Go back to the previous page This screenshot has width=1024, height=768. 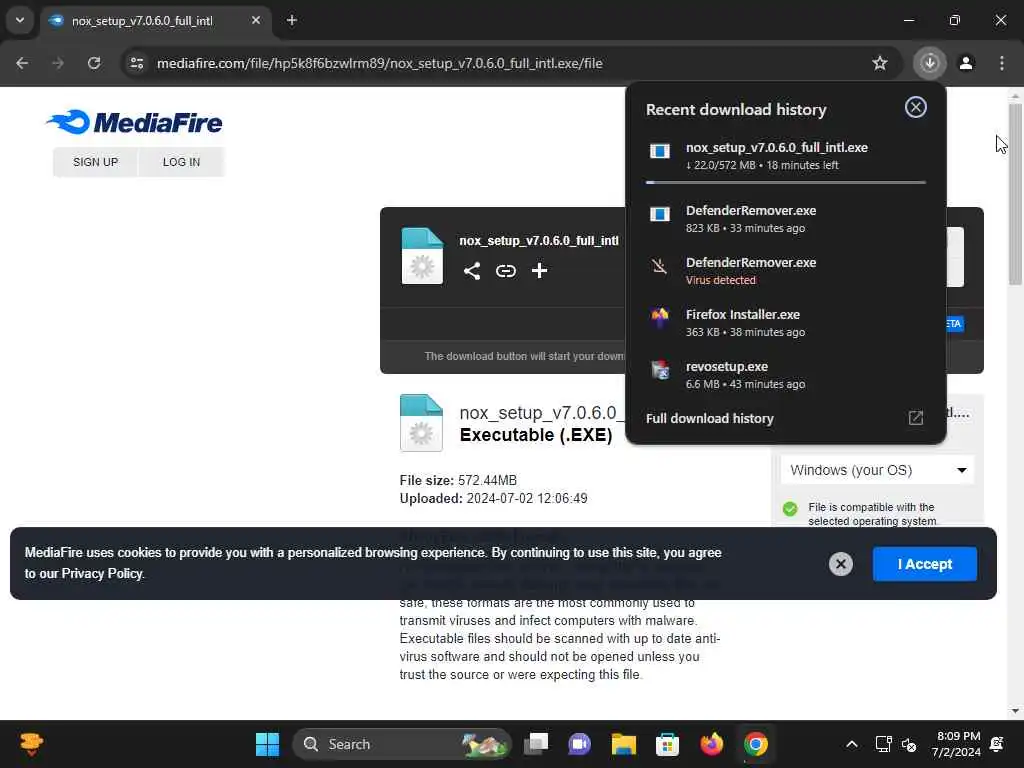click(22, 63)
